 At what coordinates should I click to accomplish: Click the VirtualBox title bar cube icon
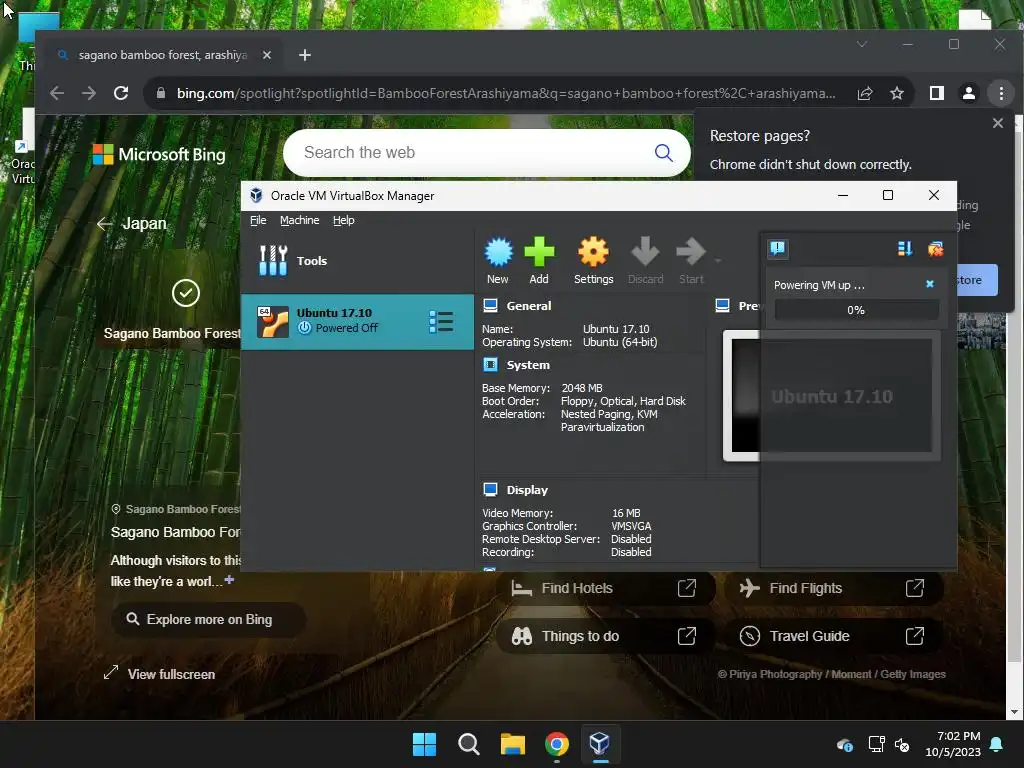[x=256, y=195]
